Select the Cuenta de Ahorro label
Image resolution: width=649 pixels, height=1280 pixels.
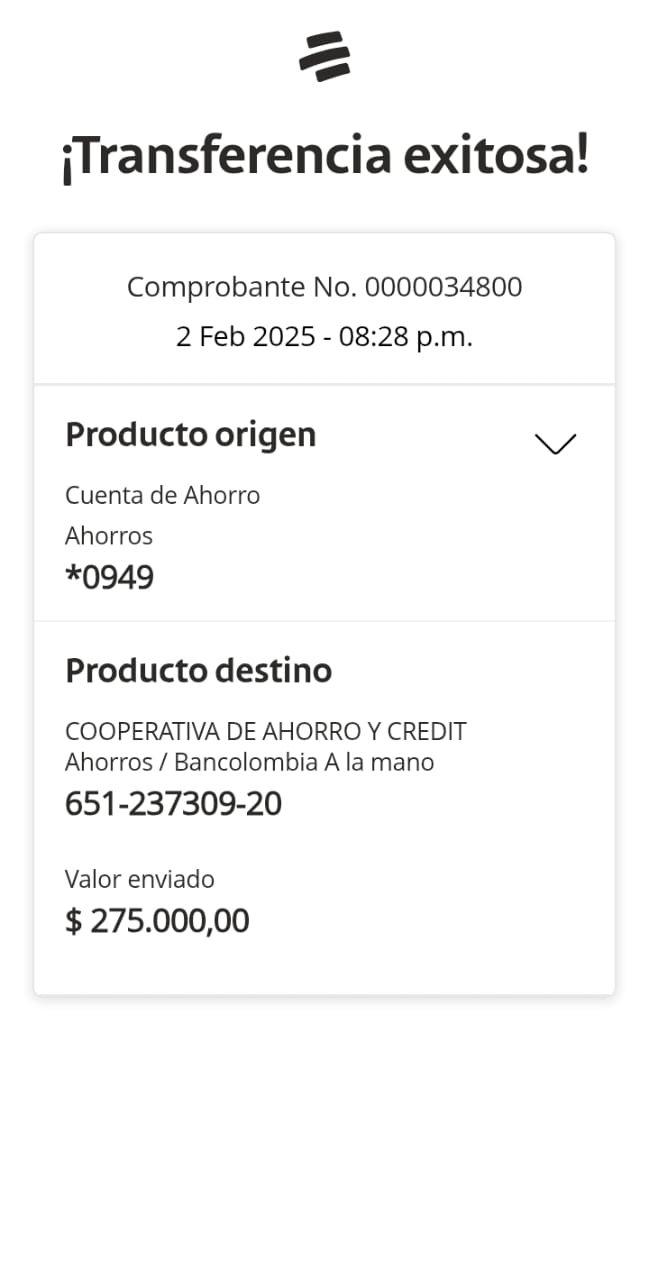pos(162,495)
